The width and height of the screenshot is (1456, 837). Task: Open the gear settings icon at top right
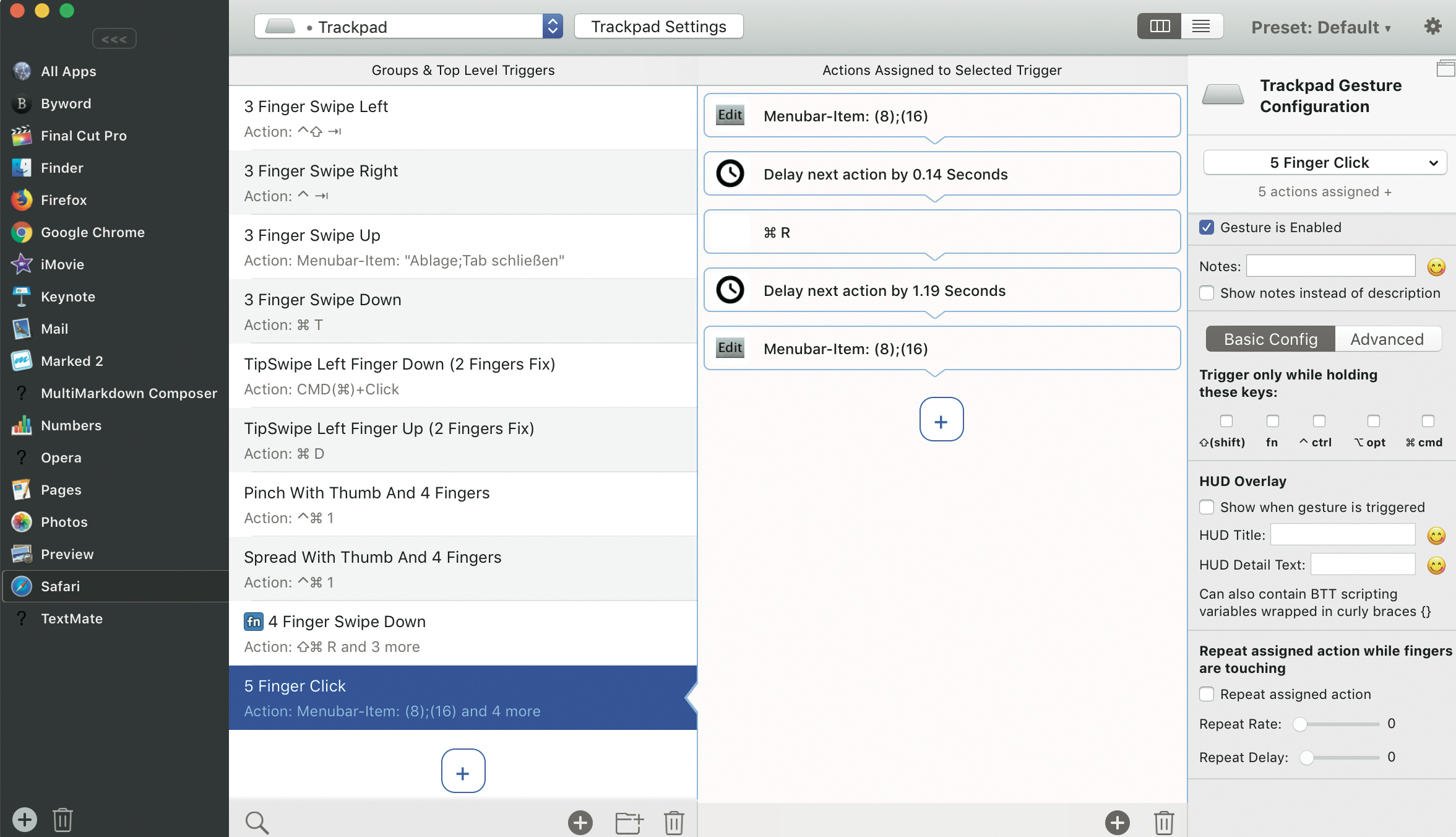coord(1432,27)
